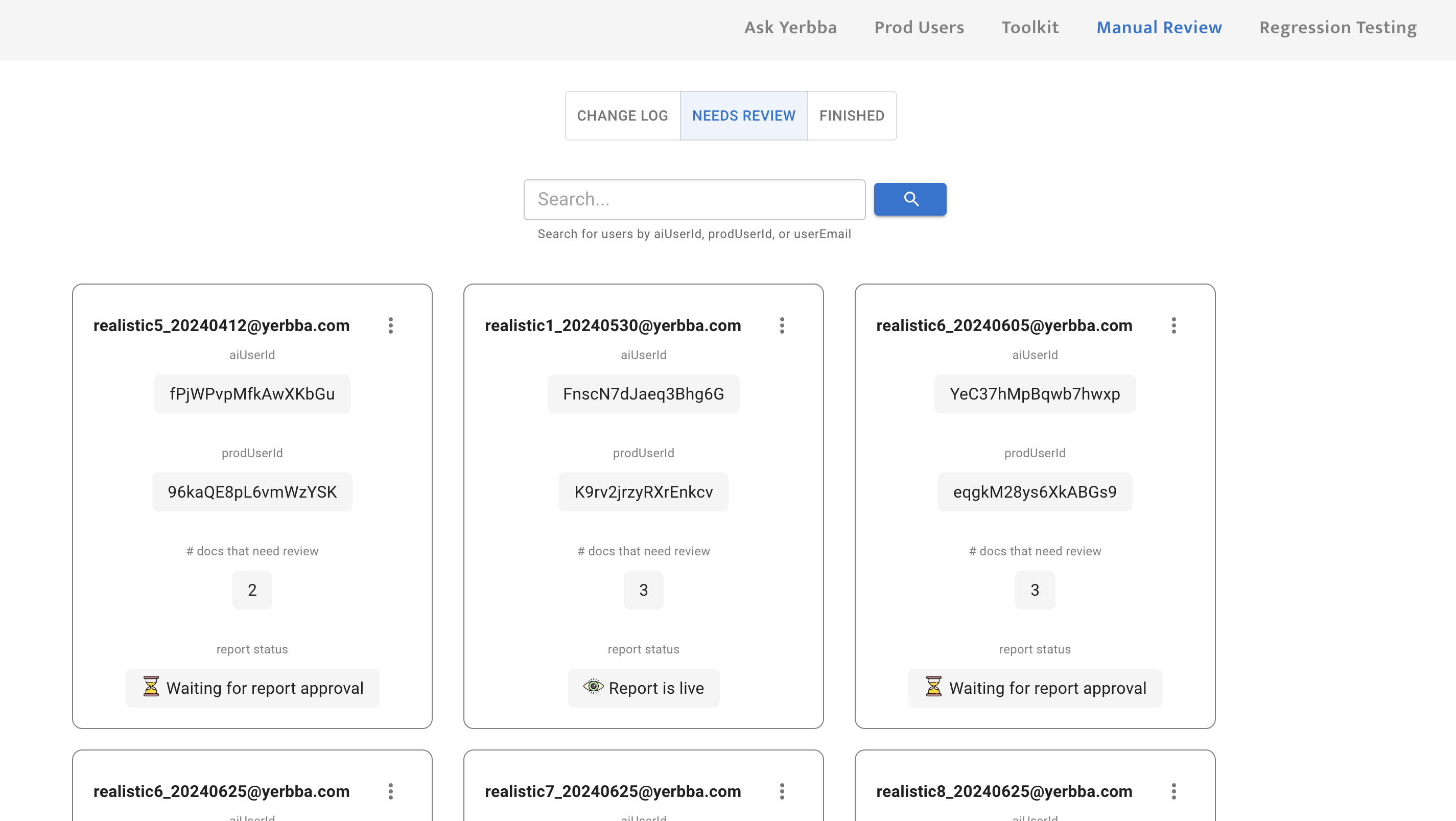Open kebab menu on realistic6_20240625 card
This screenshot has width=1456, height=821.
[x=390, y=791]
